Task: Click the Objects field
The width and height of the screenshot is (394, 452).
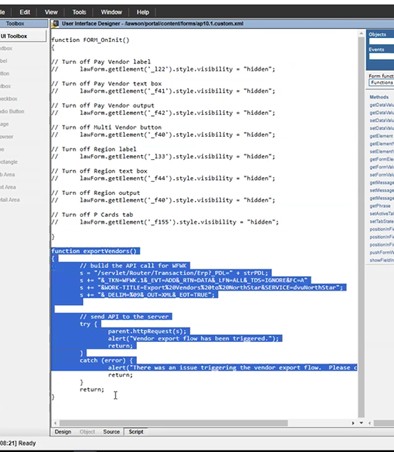Action: (381, 41)
